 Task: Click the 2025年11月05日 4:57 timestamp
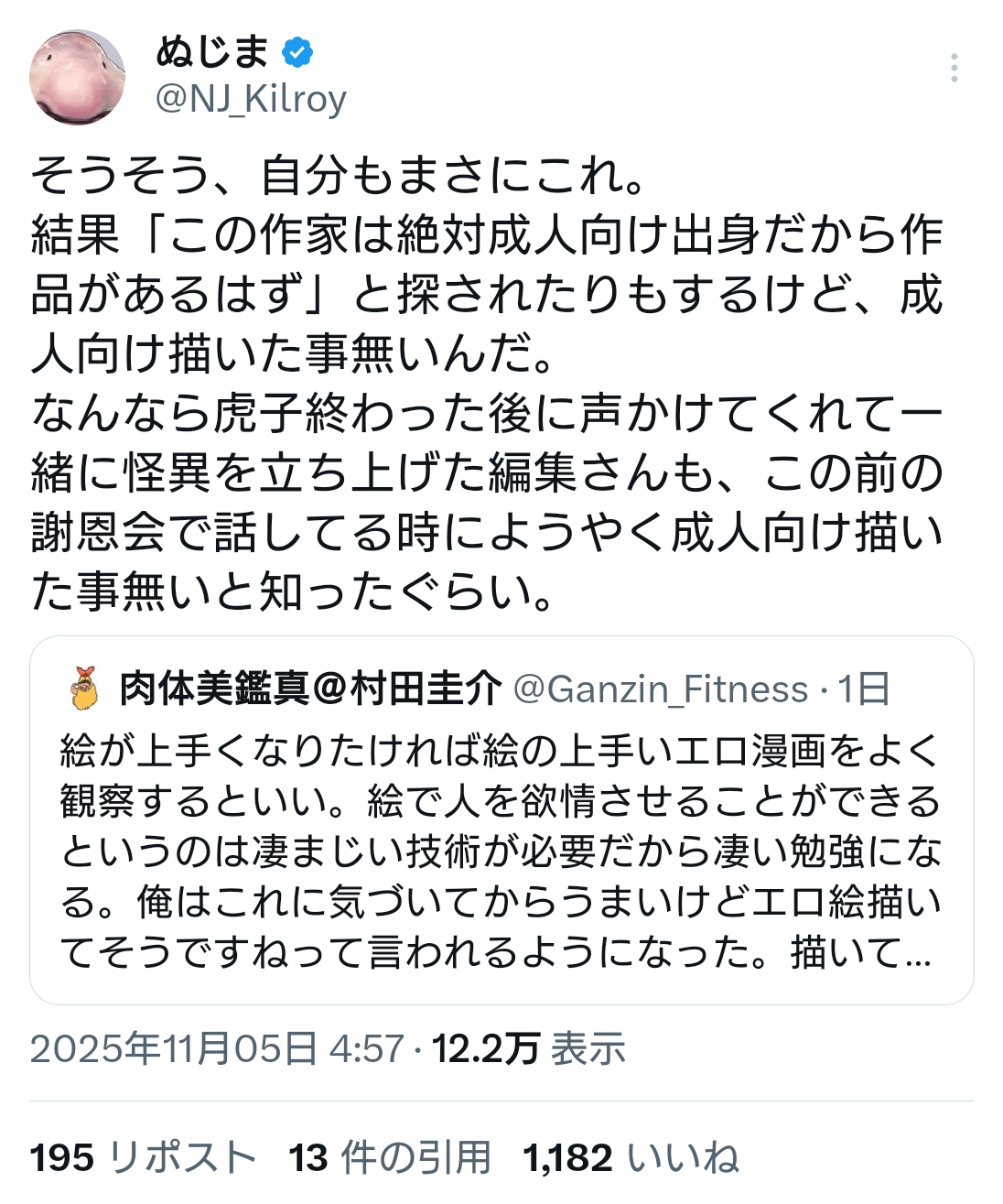217,1048
